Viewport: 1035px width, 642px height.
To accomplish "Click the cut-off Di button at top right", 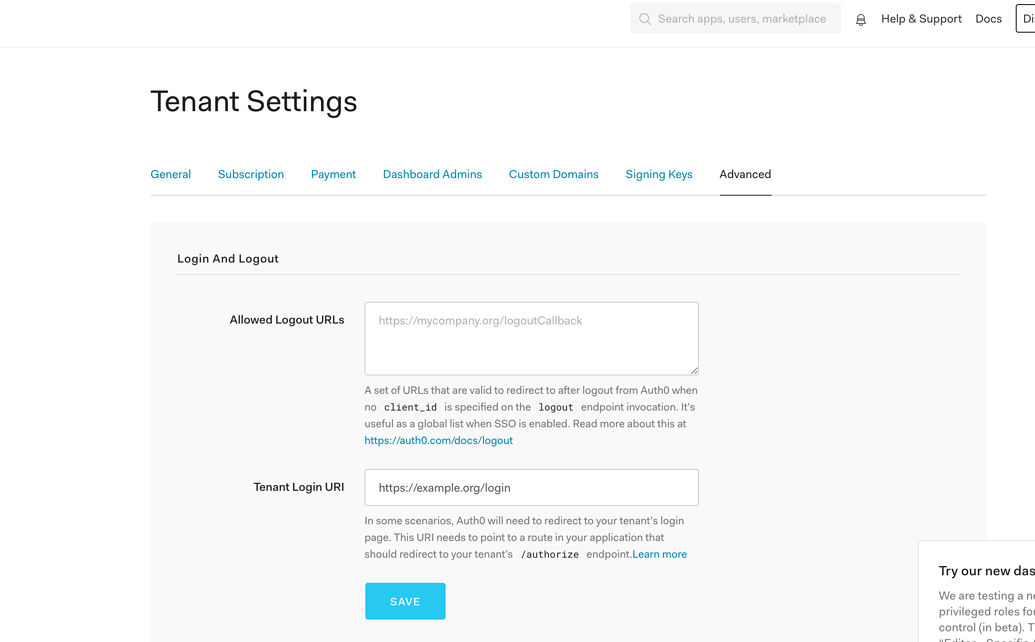I will [1026, 19].
